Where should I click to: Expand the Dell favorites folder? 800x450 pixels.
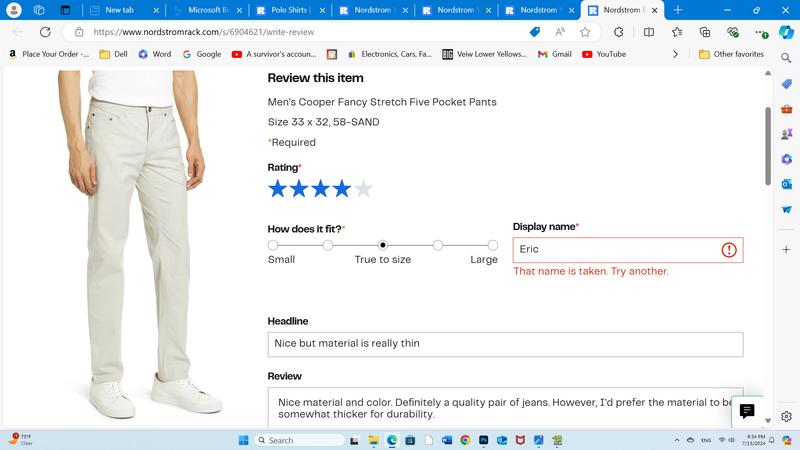click(x=113, y=54)
